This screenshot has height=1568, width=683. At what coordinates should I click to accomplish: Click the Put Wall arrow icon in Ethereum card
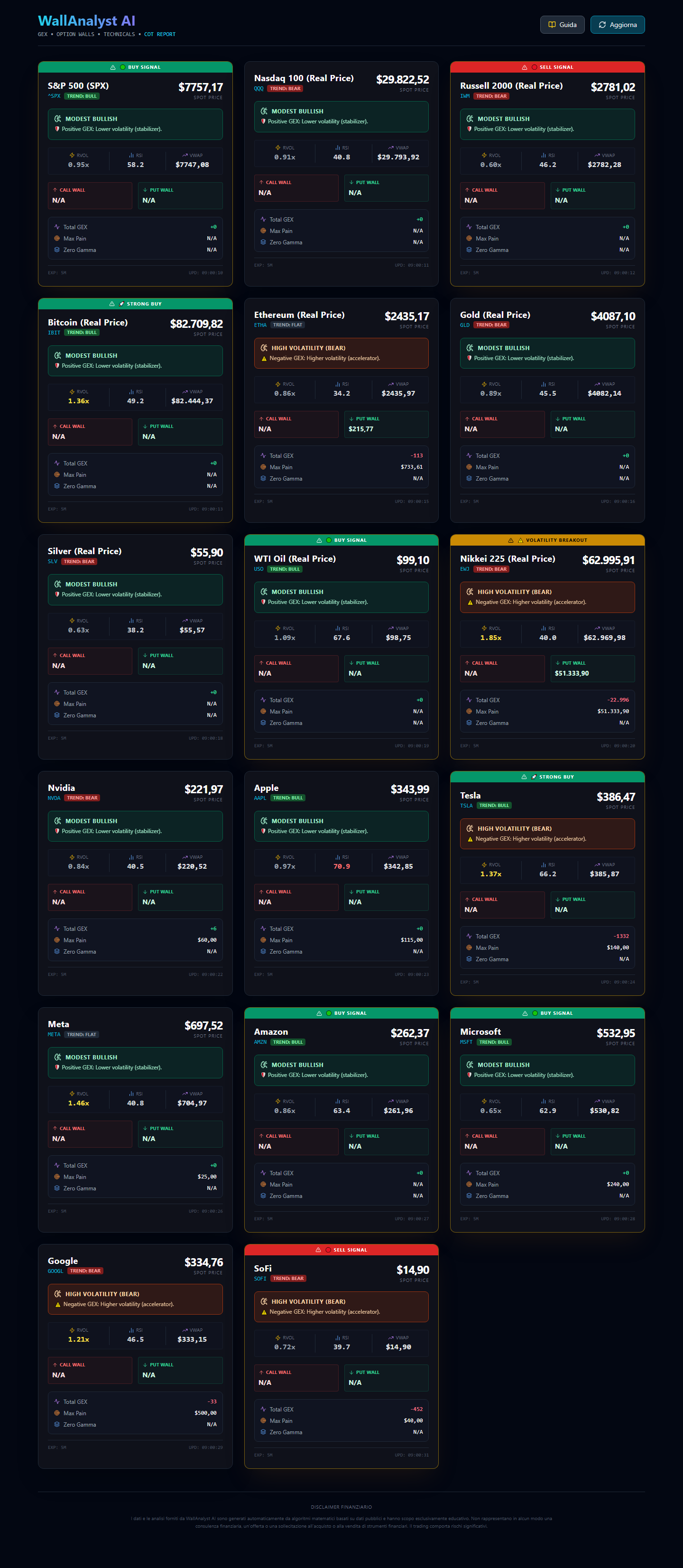(351, 419)
